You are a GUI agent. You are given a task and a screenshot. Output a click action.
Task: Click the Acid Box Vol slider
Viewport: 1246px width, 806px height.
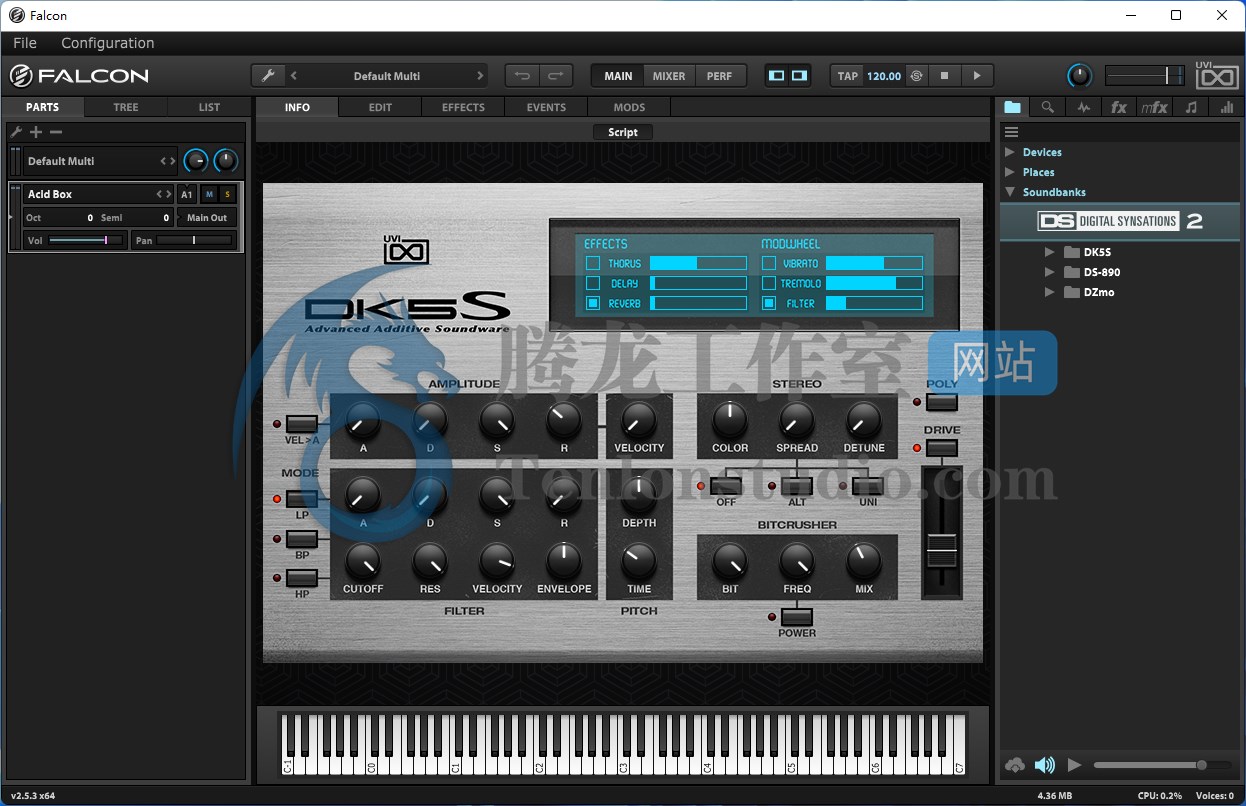(x=86, y=240)
